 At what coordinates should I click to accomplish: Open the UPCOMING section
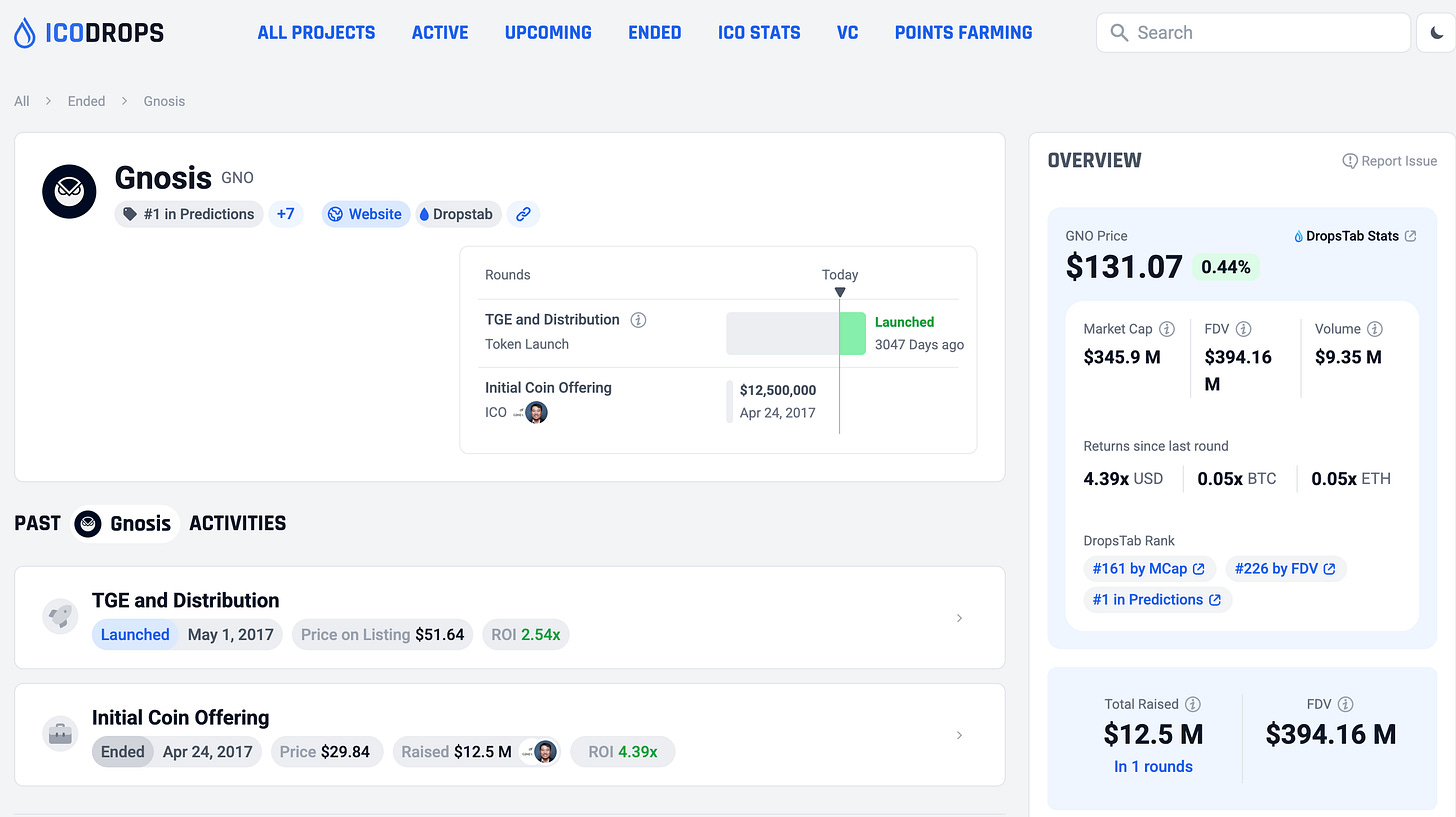pyautogui.click(x=548, y=33)
